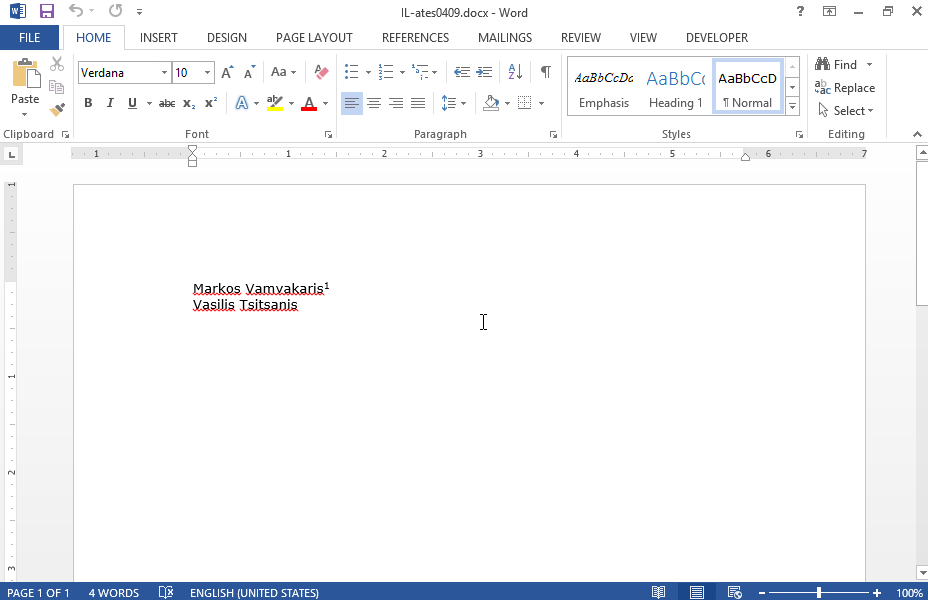Screen dimensions: 928x600
Task: Apply red font color
Action: [x=309, y=104]
